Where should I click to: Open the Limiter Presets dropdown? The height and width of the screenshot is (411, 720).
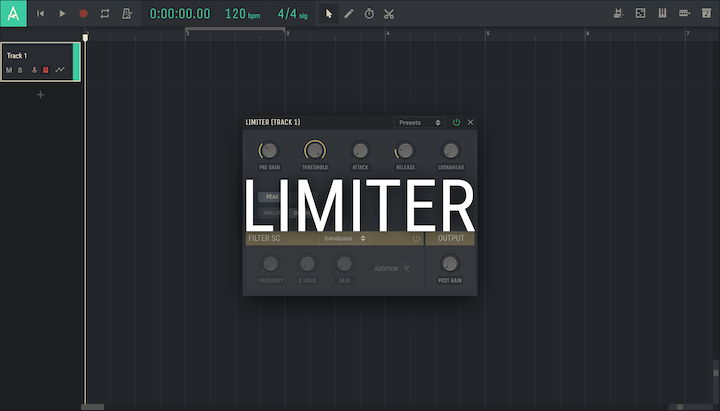click(x=419, y=123)
